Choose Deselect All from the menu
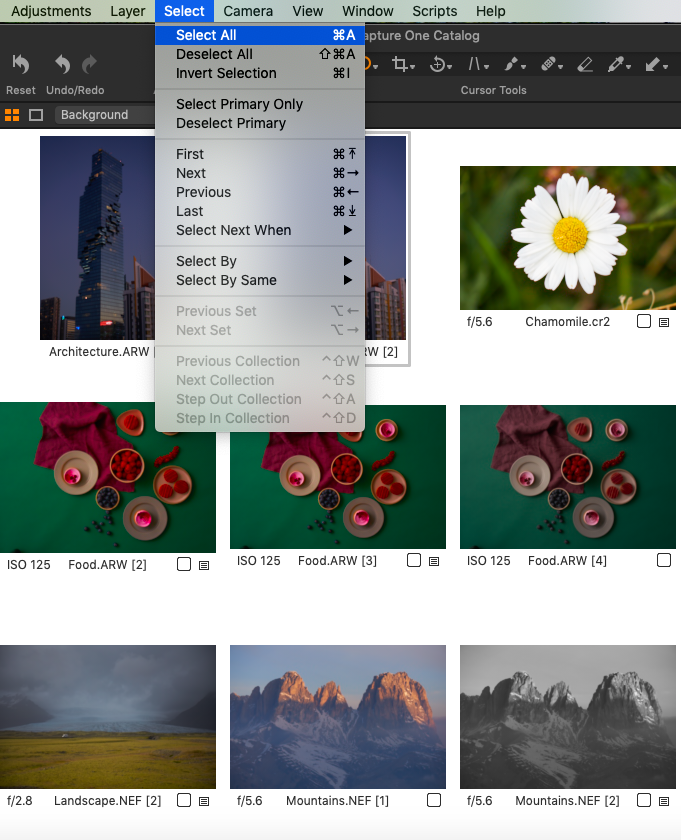Image resolution: width=681 pixels, height=840 pixels. (x=260, y=54)
